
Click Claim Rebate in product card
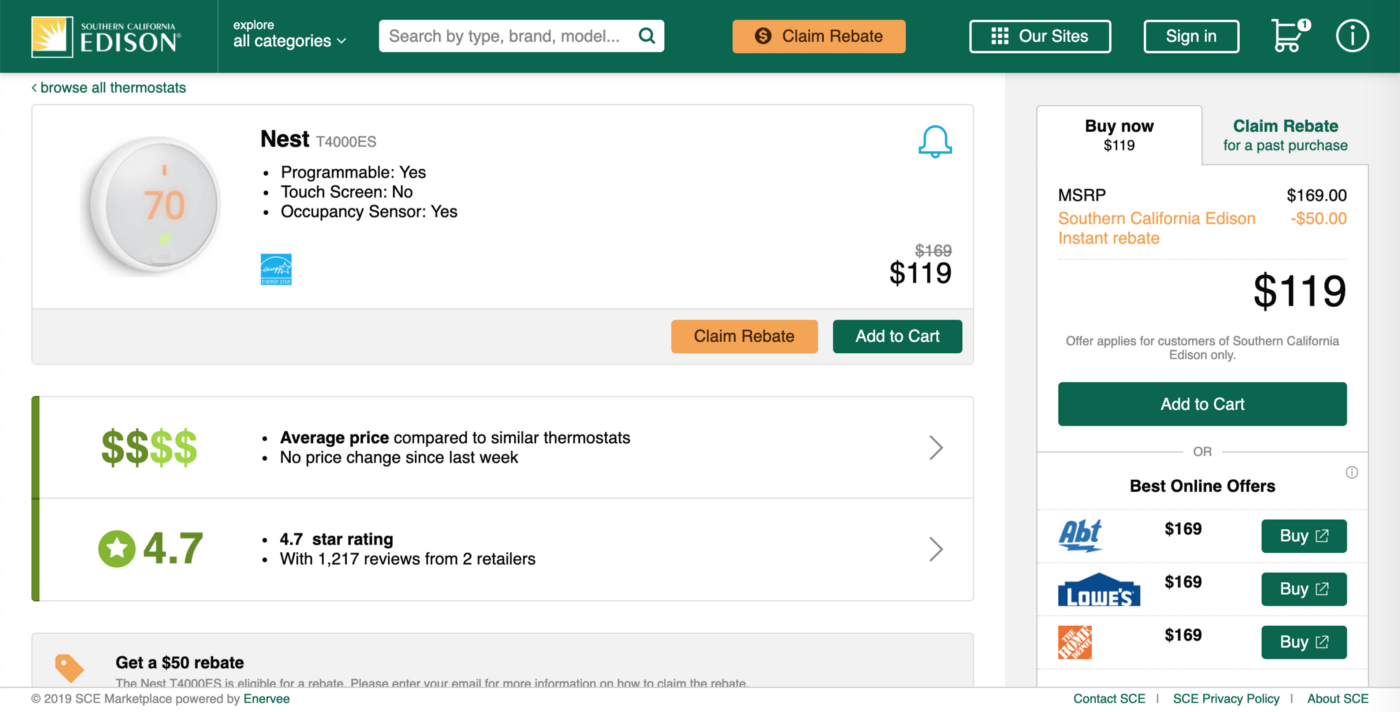pos(744,336)
